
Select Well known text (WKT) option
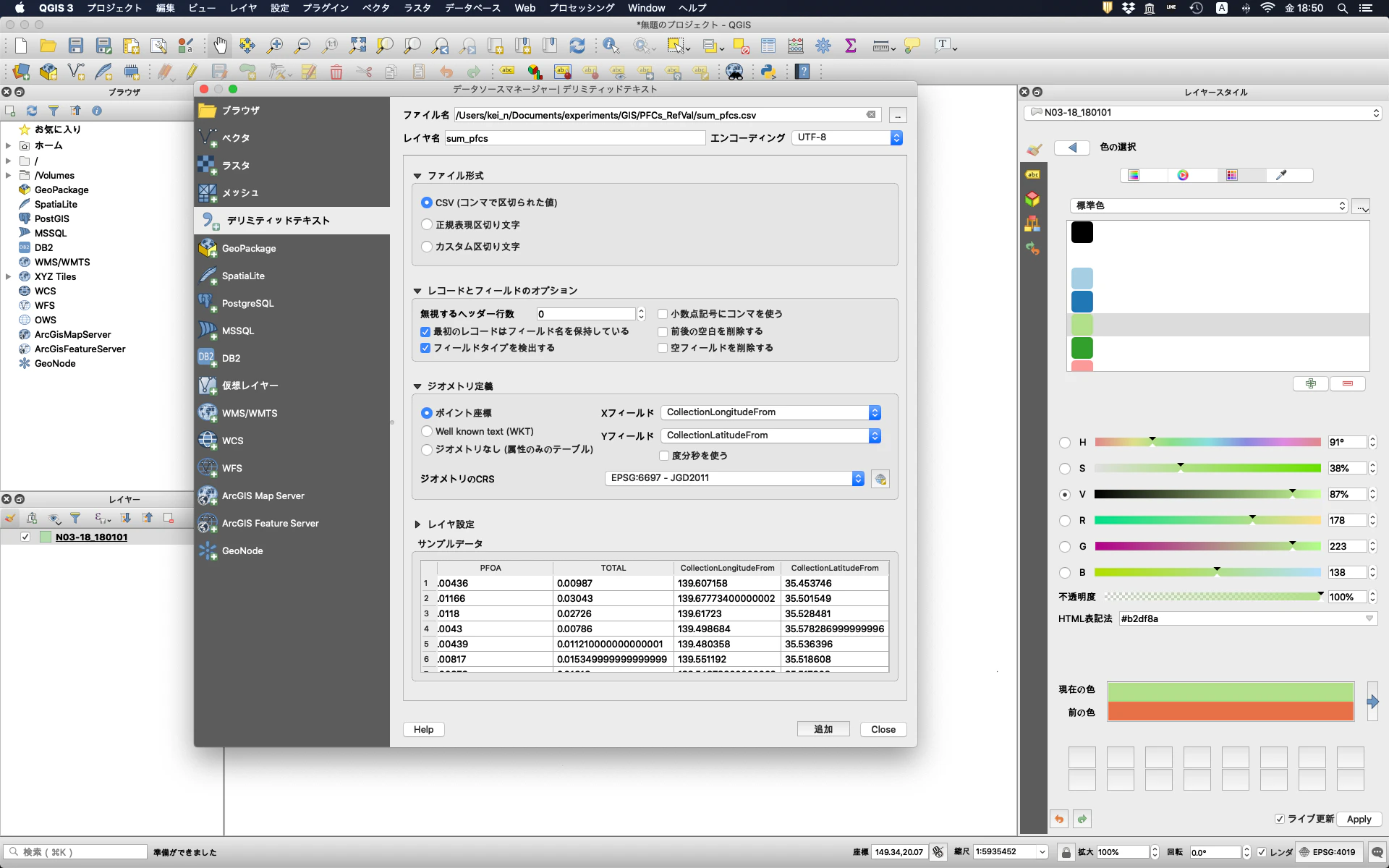click(x=427, y=431)
